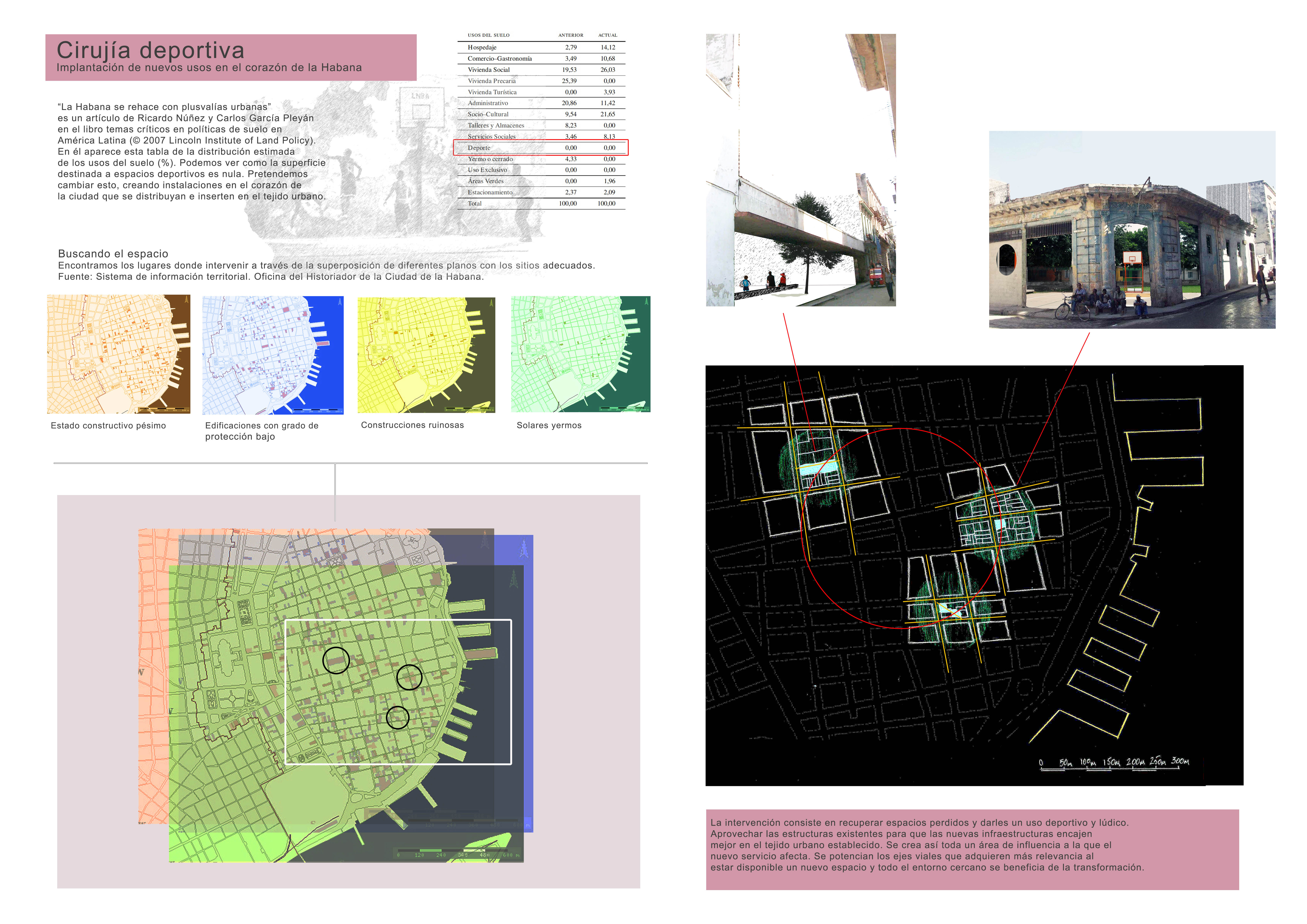Click the value 2,09 for Estacionamiento
1307x924 pixels.
610,192
